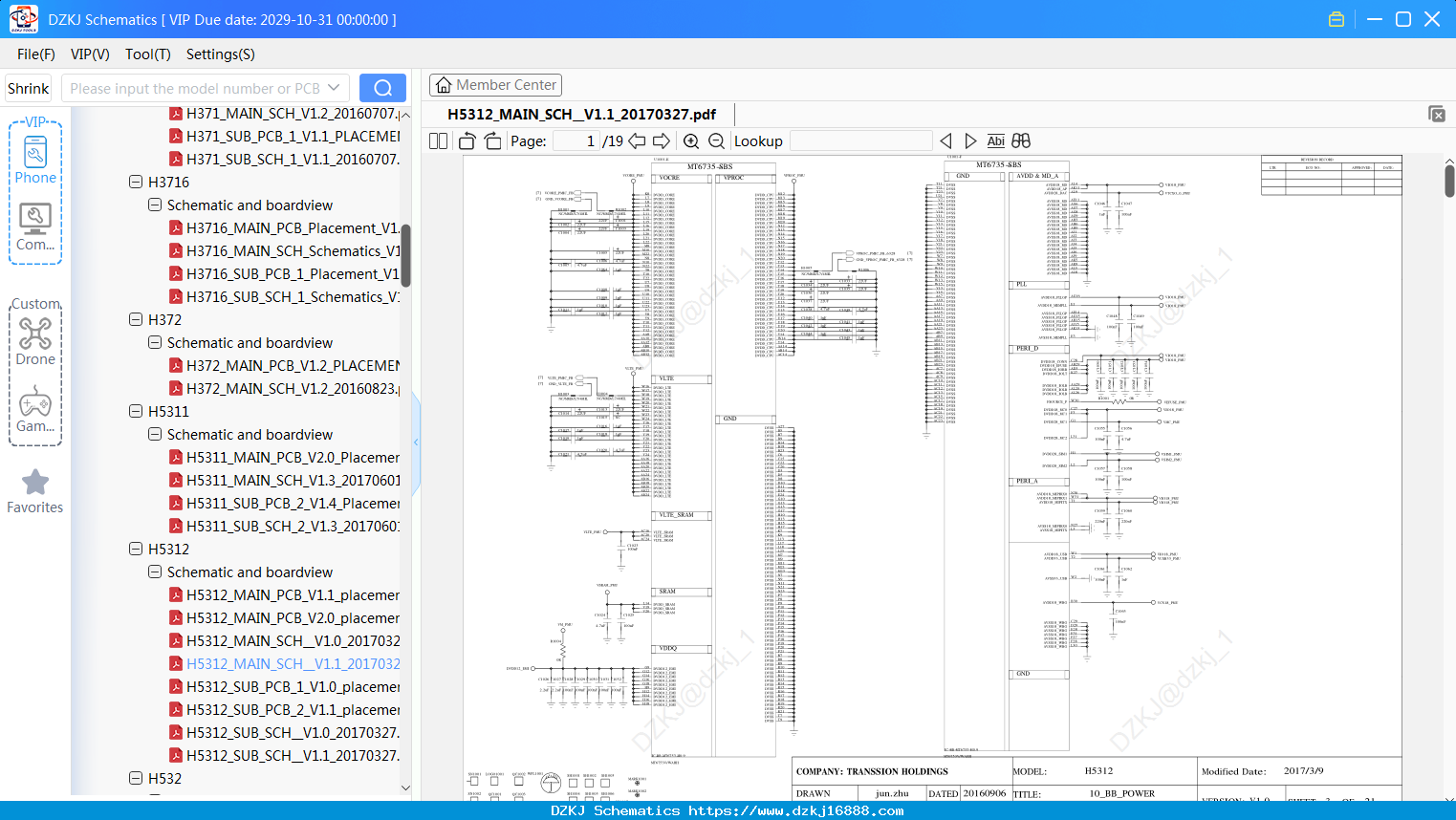Collapse the left panel splitter handle
The height and width of the screenshot is (820, 1456).
pos(416,442)
